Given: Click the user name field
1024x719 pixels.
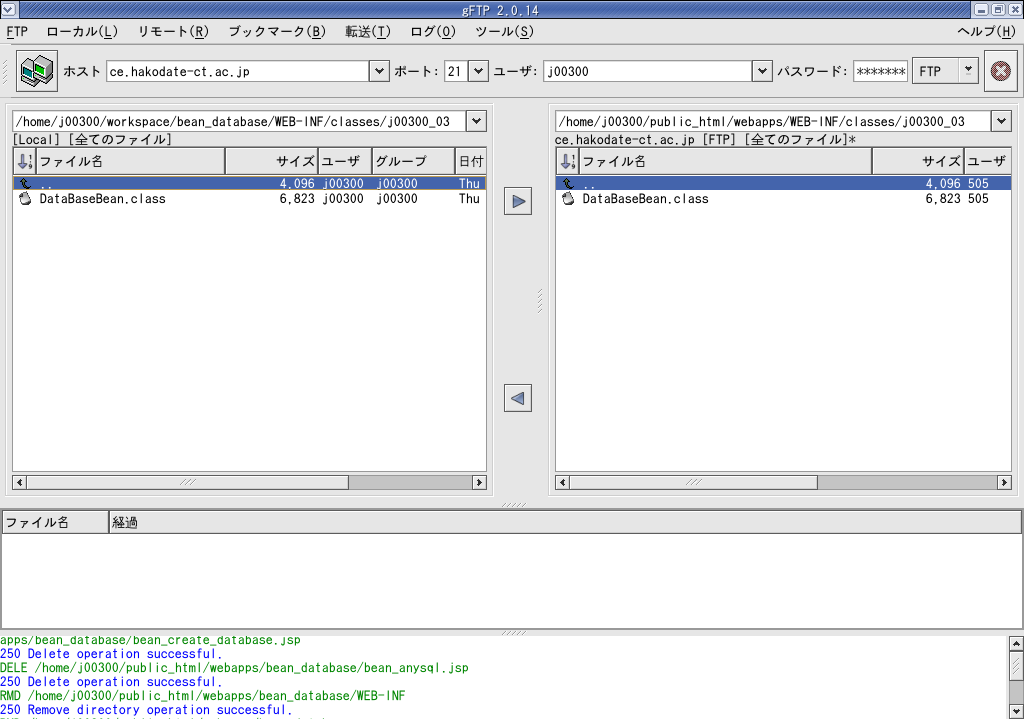Looking at the screenshot, I should pyautogui.click(x=648, y=71).
